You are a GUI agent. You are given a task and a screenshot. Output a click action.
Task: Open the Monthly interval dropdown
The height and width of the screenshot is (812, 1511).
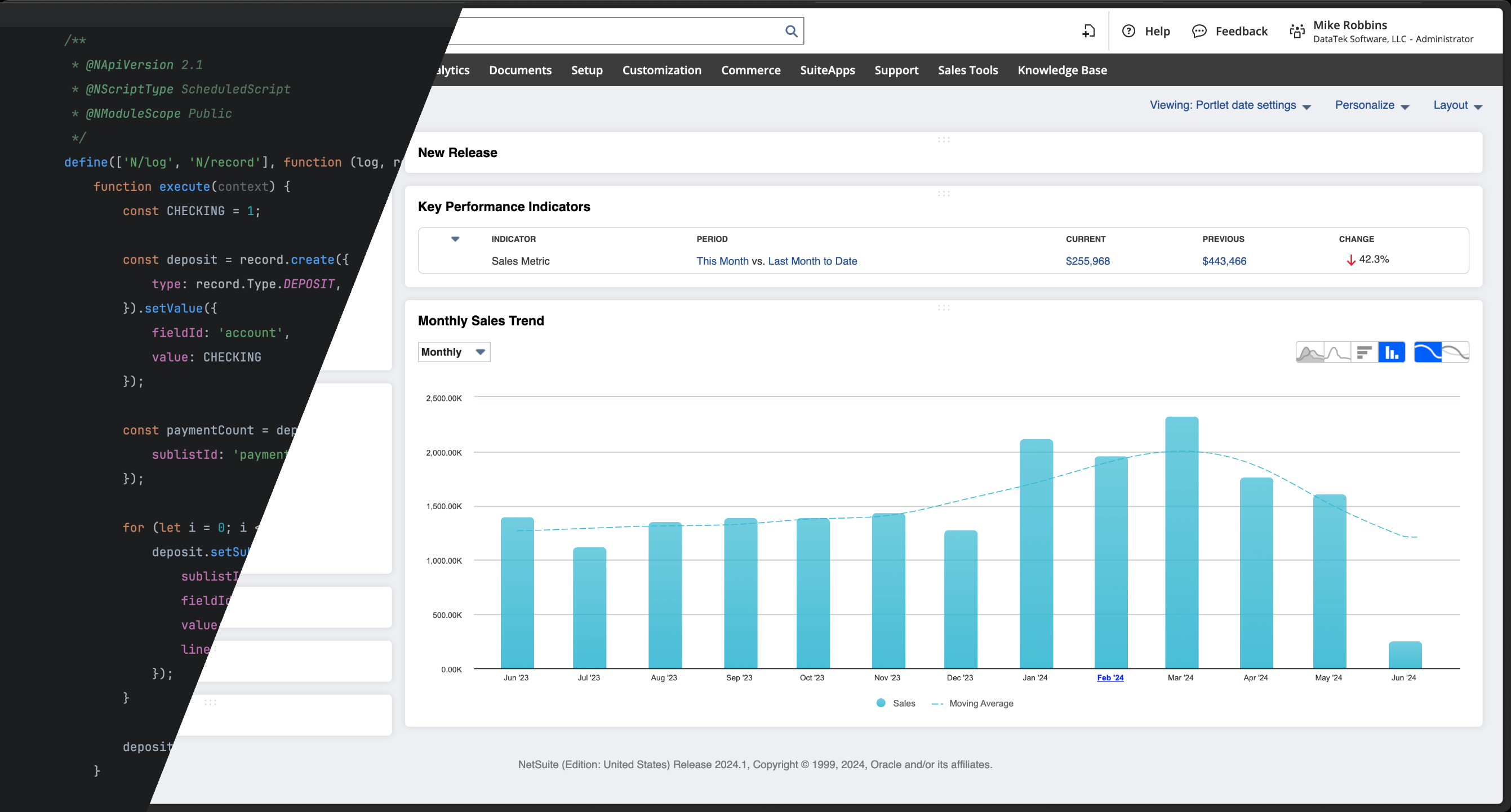(x=454, y=352)
